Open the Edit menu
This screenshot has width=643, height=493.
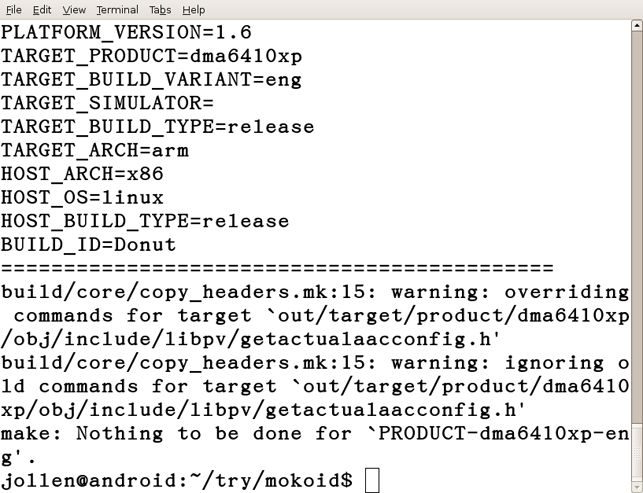[x=42, y=9]
